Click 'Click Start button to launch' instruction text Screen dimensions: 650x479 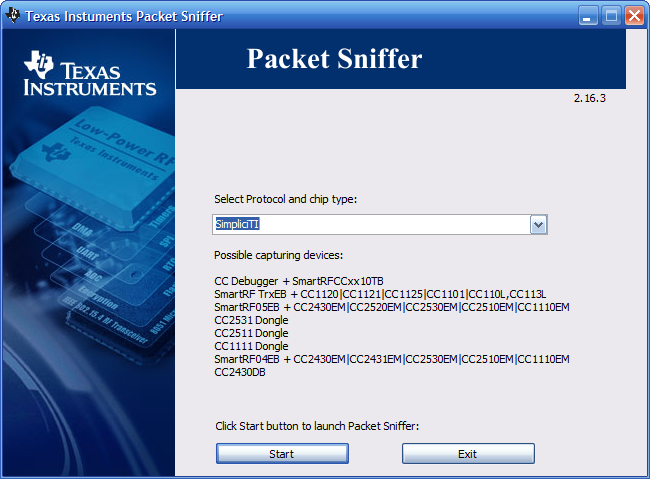[317, 426]
